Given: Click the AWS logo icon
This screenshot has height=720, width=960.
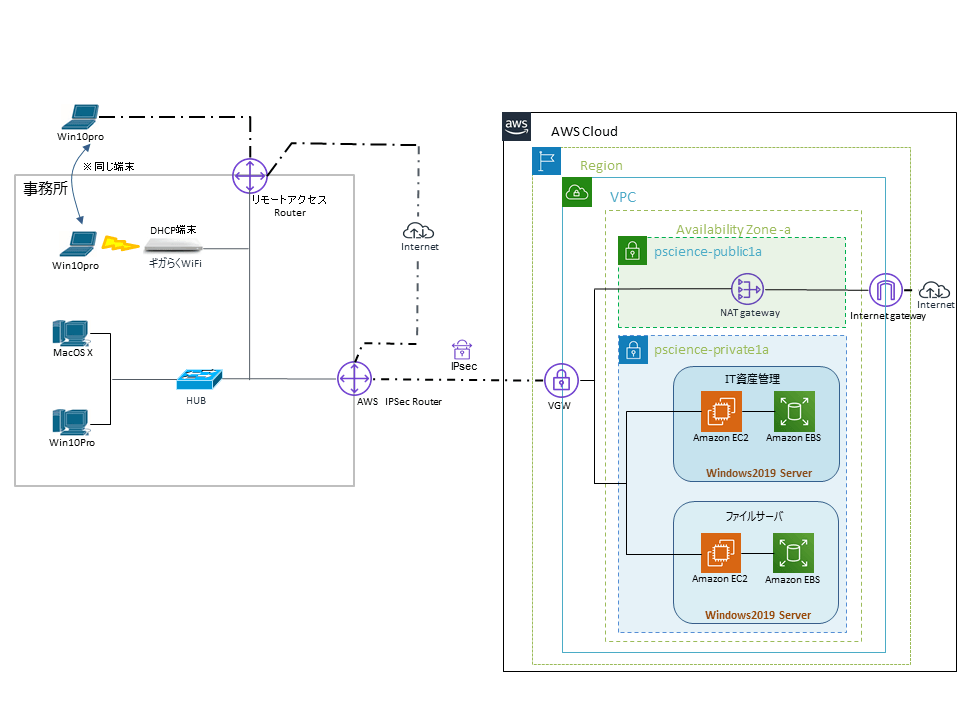Looking at the screenshot, I should coord(516,127).
